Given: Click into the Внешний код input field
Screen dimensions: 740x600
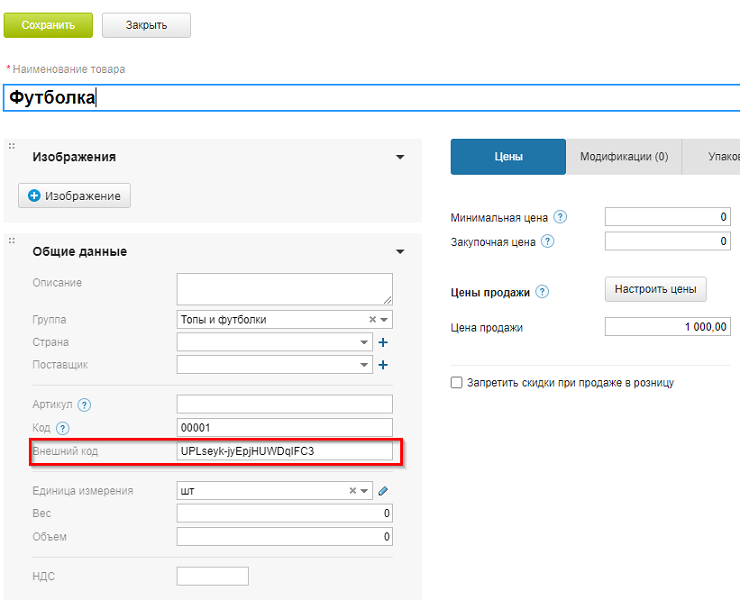Looking at the screenshot, I should click(284, 451).
